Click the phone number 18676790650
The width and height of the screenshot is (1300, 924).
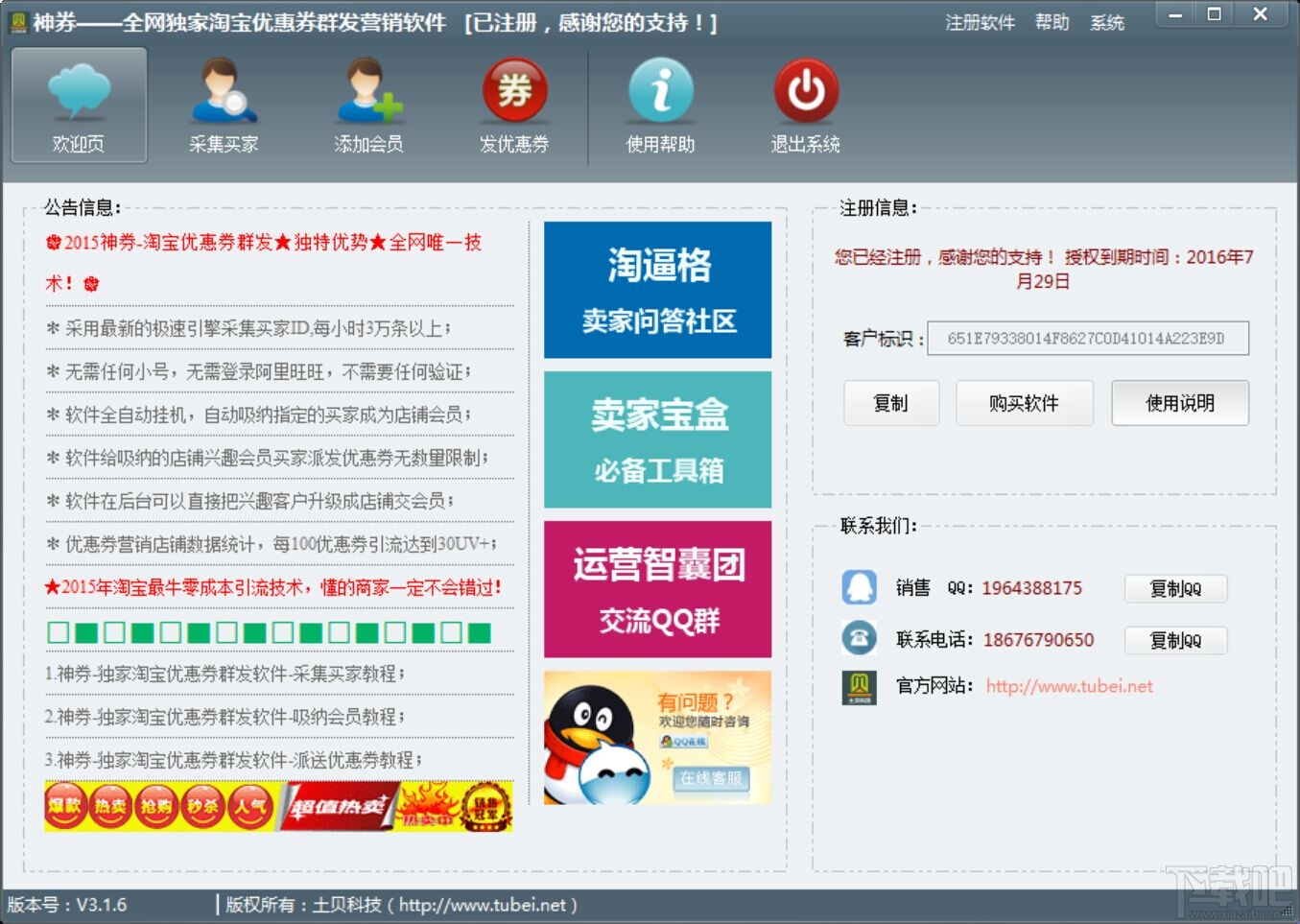point(1038,640)
